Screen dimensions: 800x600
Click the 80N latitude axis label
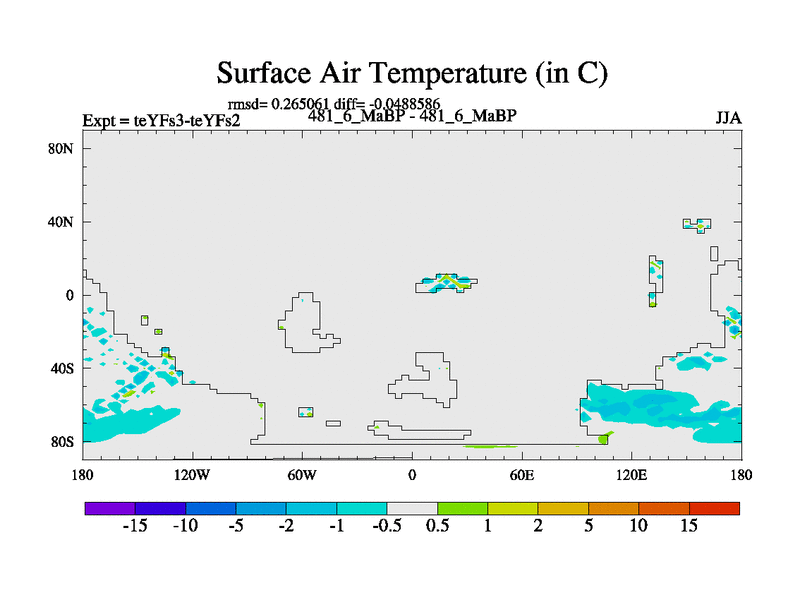(63, 149)
